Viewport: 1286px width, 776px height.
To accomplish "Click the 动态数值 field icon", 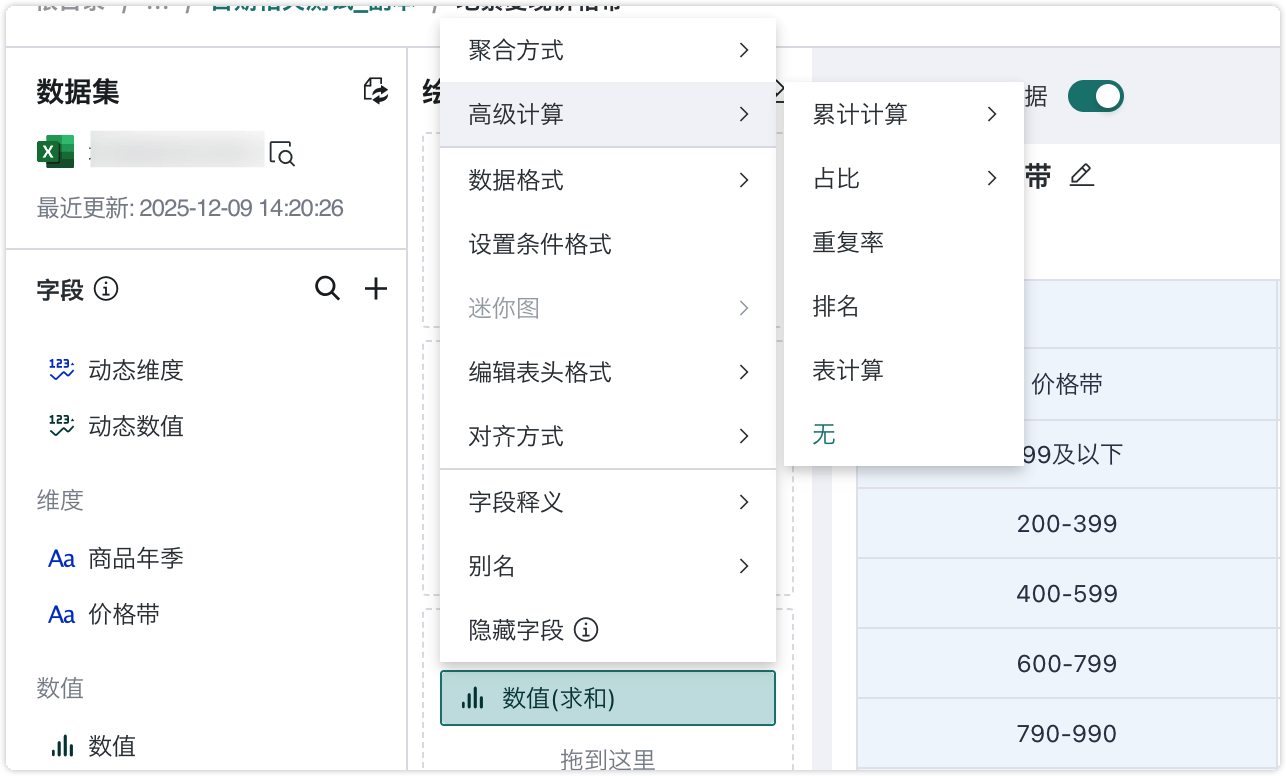I will [x=61, y=426].
